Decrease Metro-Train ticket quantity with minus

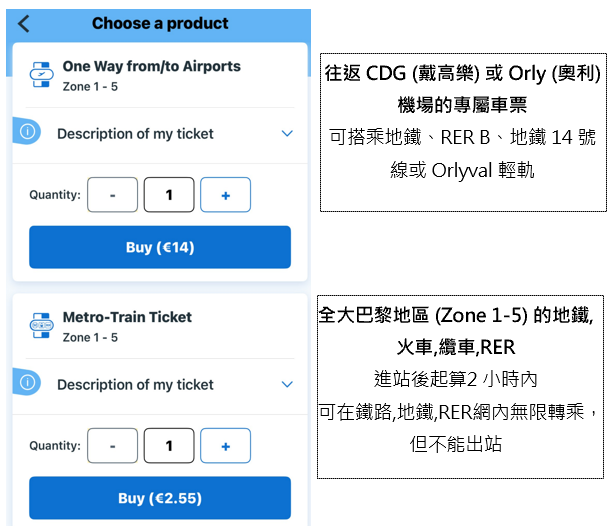(112, 446)
